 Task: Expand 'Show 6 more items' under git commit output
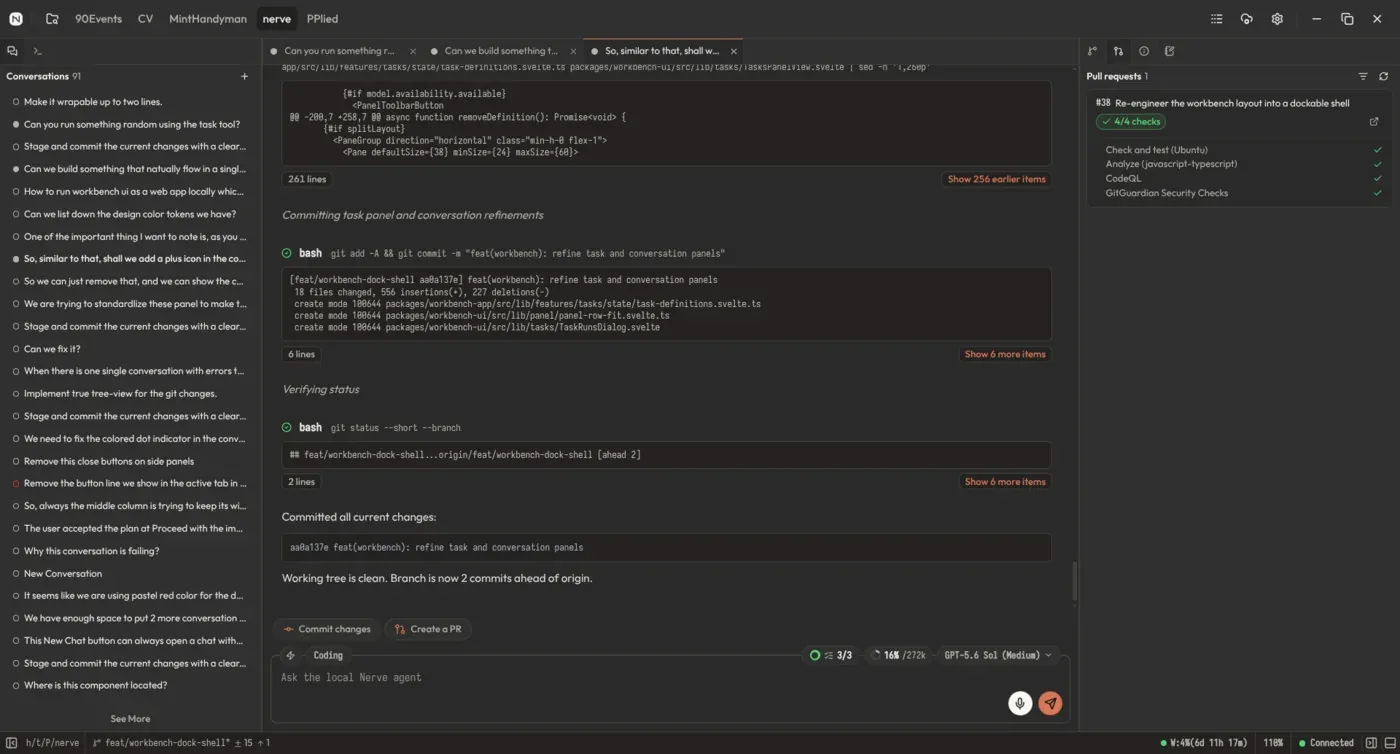point(1005,354)
